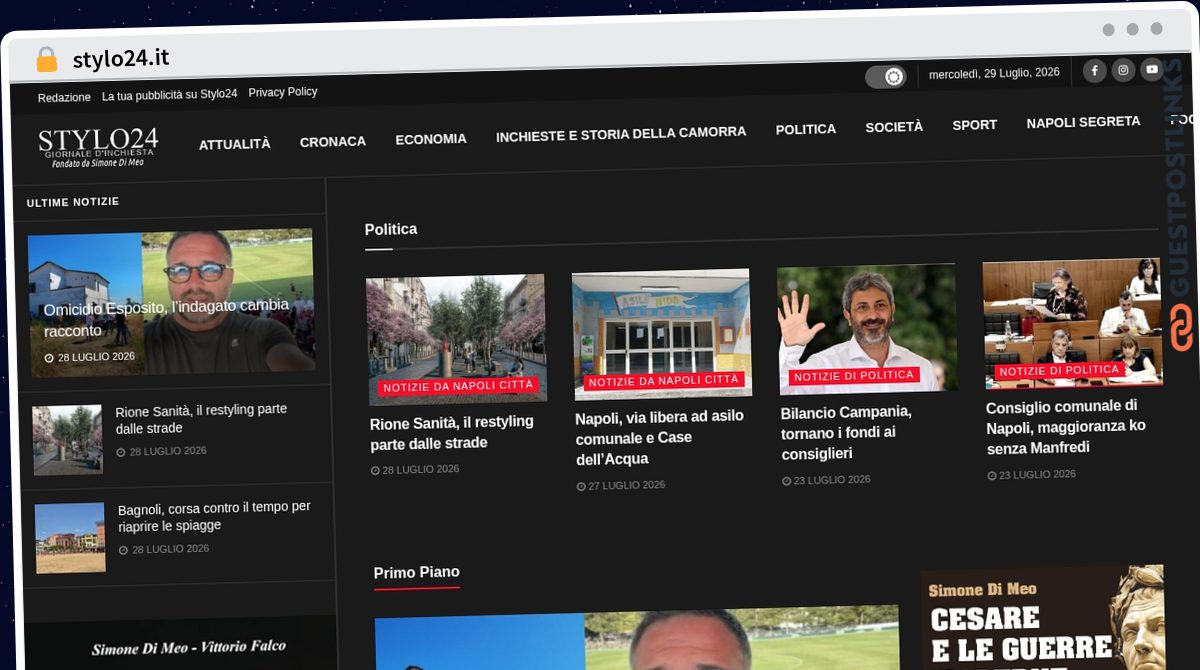Open the Cesare e le guerre book banner
The image size is (1200, 670).
(1042, 618)
